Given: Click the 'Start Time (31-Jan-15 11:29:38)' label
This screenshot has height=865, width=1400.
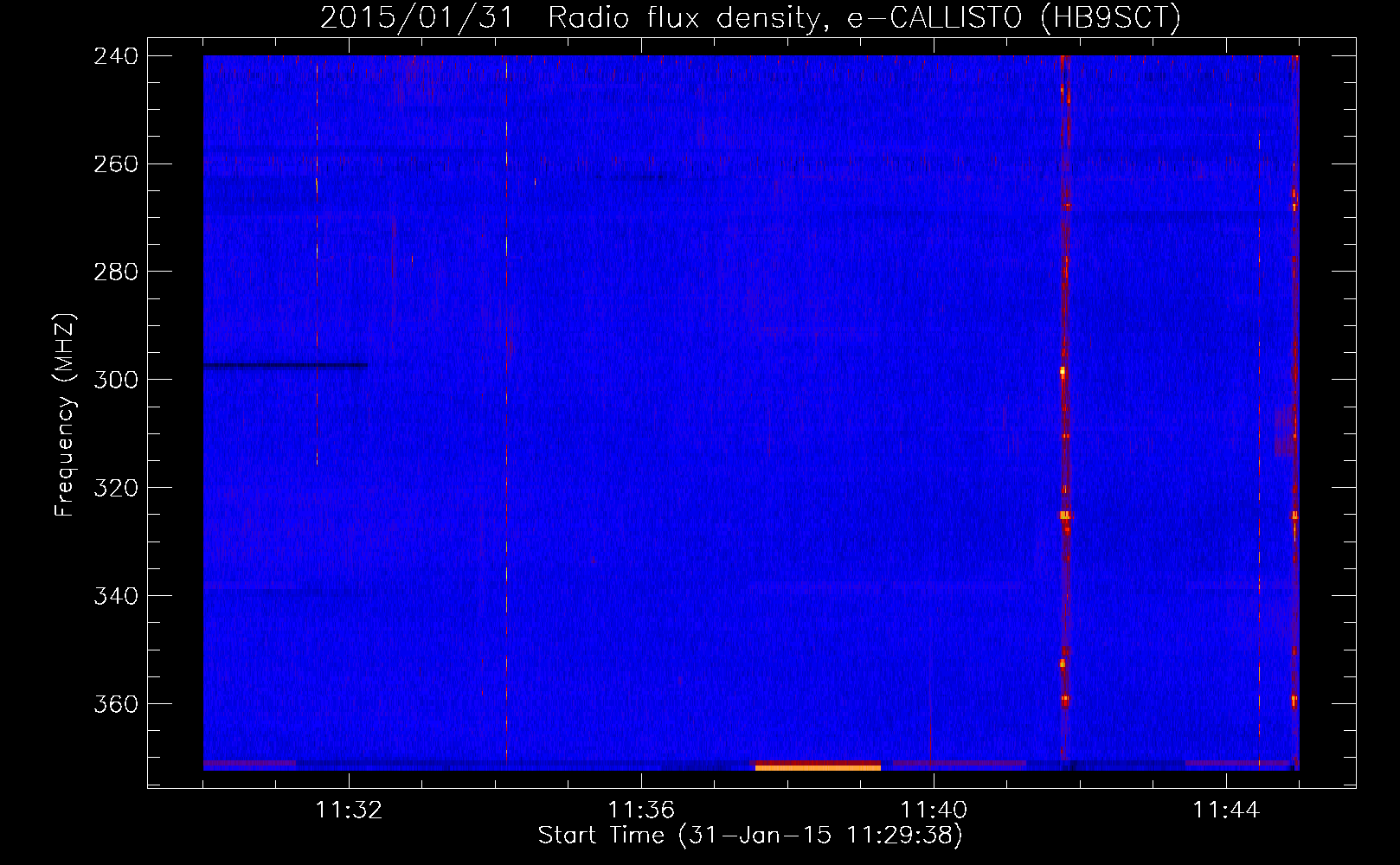Looking at the screenshot, I should (x=750, y=836).
